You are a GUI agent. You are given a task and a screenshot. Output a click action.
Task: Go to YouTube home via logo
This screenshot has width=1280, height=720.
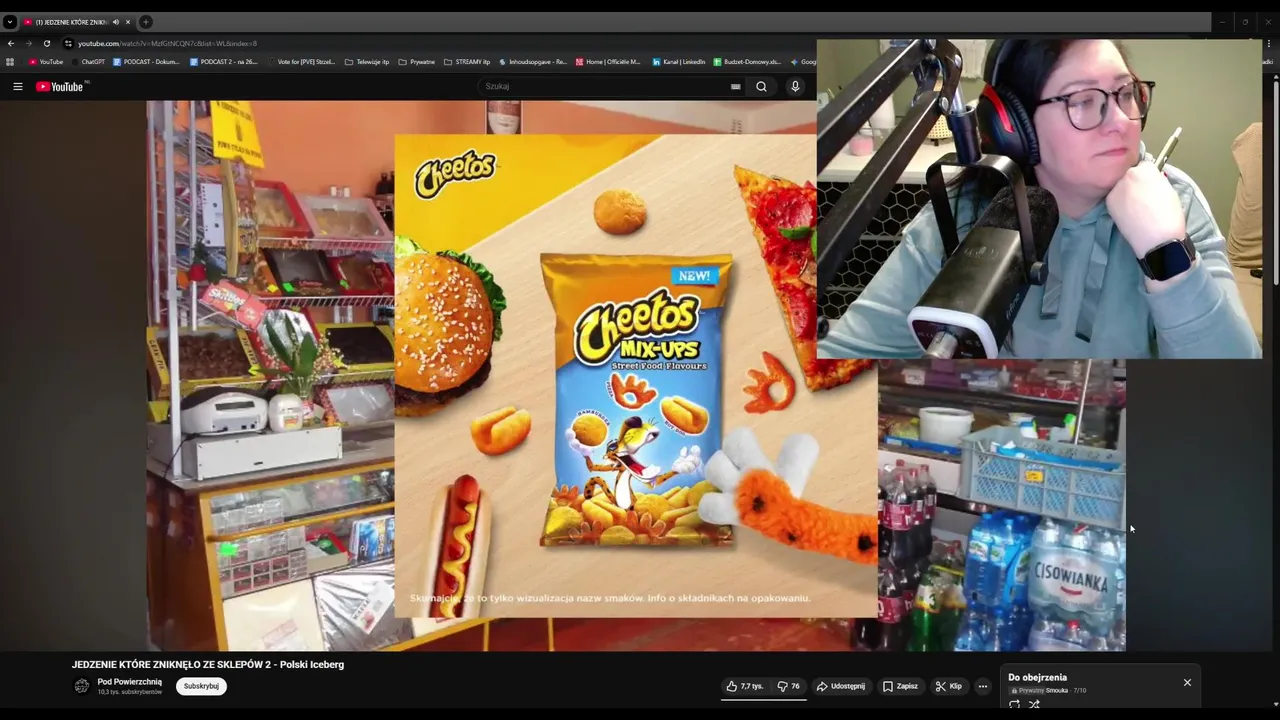pos(62,87)
